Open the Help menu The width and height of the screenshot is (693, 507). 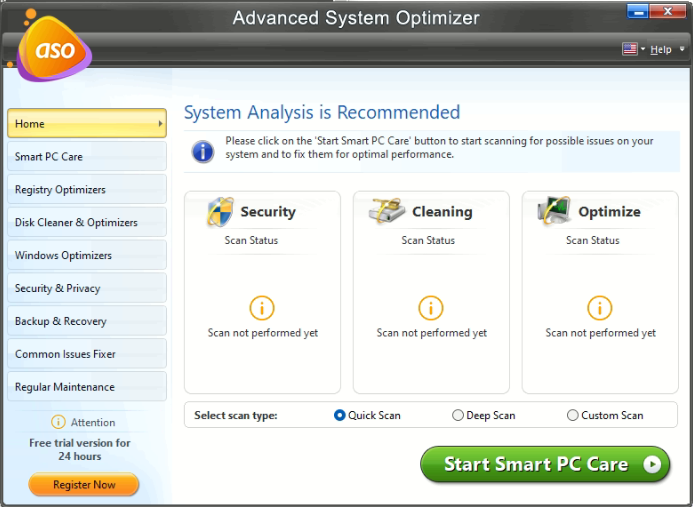tap(661, 50)
